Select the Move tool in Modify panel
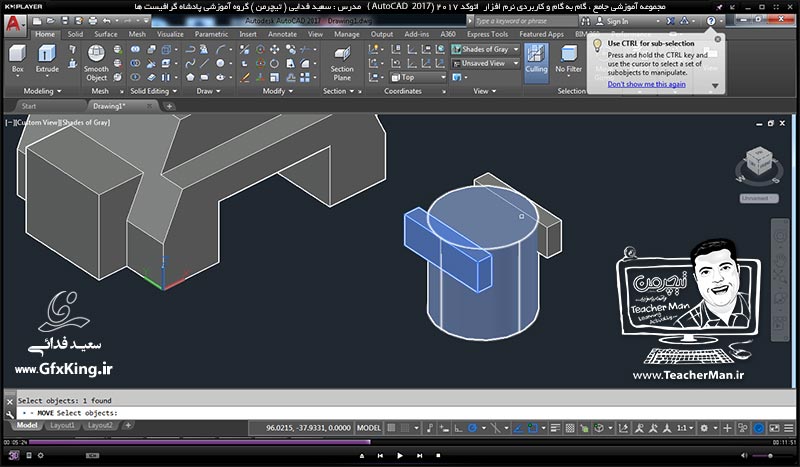The width and height of the screenshot is (800, 467). tap(274, 50)
